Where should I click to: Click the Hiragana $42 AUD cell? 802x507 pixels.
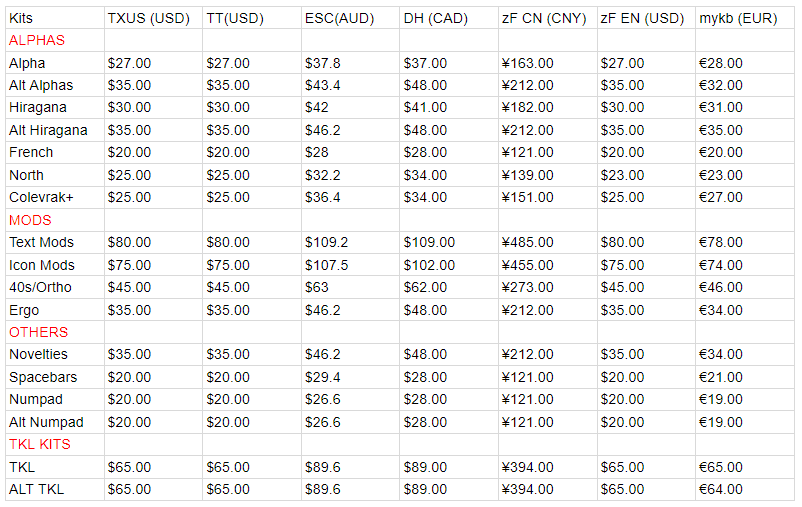(318, 108)
